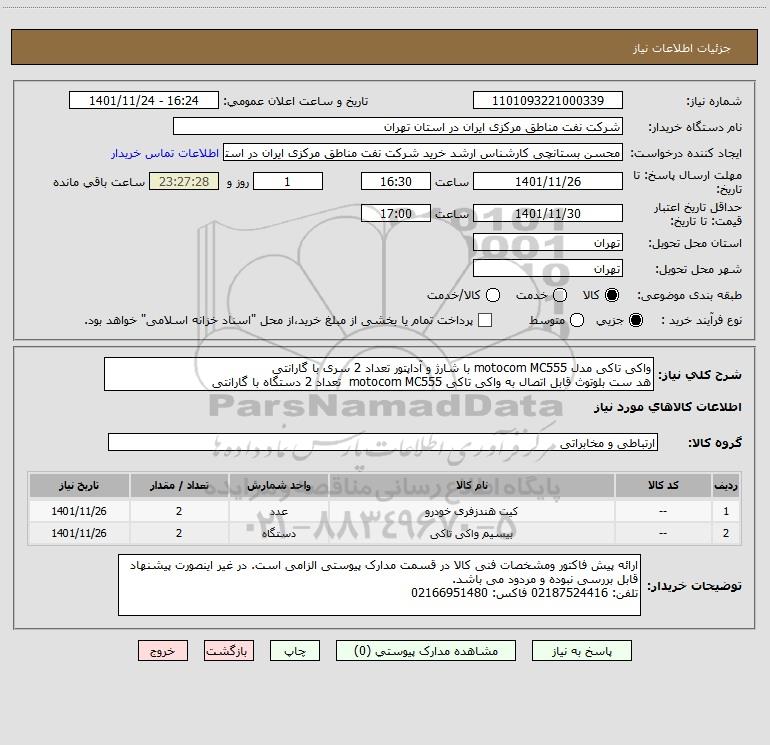The image size is (770, 745).
Task: Click the تعداد / مقدار column header
Action: point(179,485)
